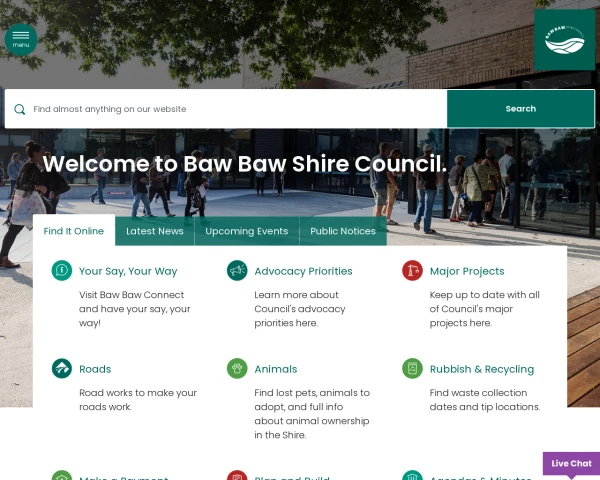The image size is (600, 480).
Task: Open the Rubbish & Recycling link
Action: [x=482, y=369]
